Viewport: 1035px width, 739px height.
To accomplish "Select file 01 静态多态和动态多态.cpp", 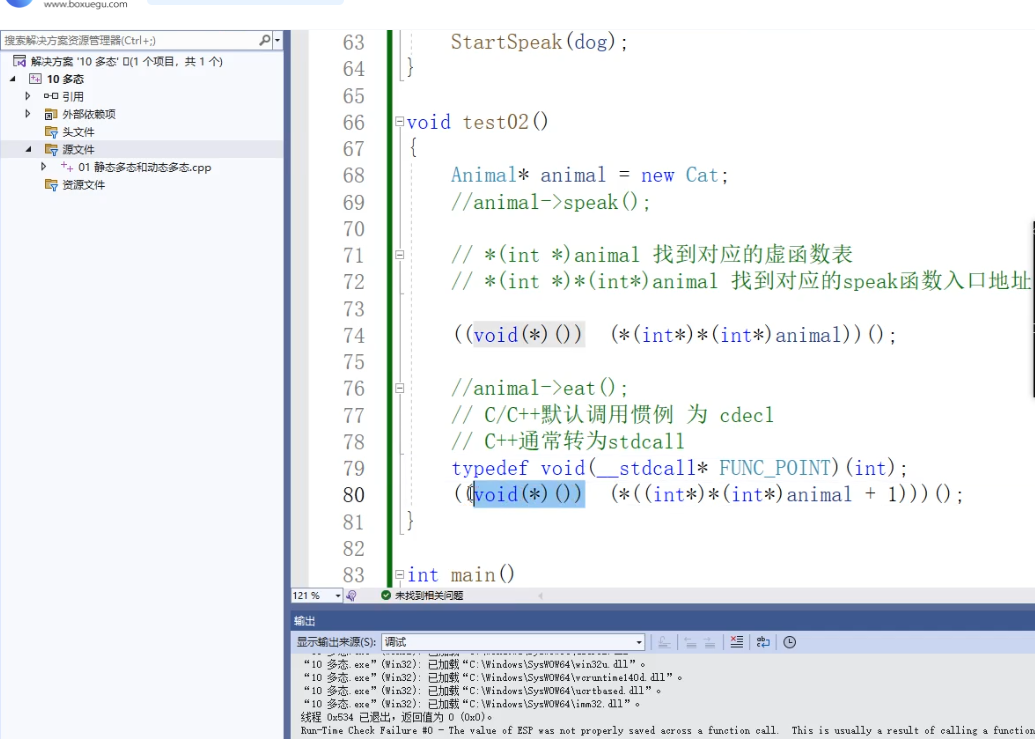I will [145, 168].
